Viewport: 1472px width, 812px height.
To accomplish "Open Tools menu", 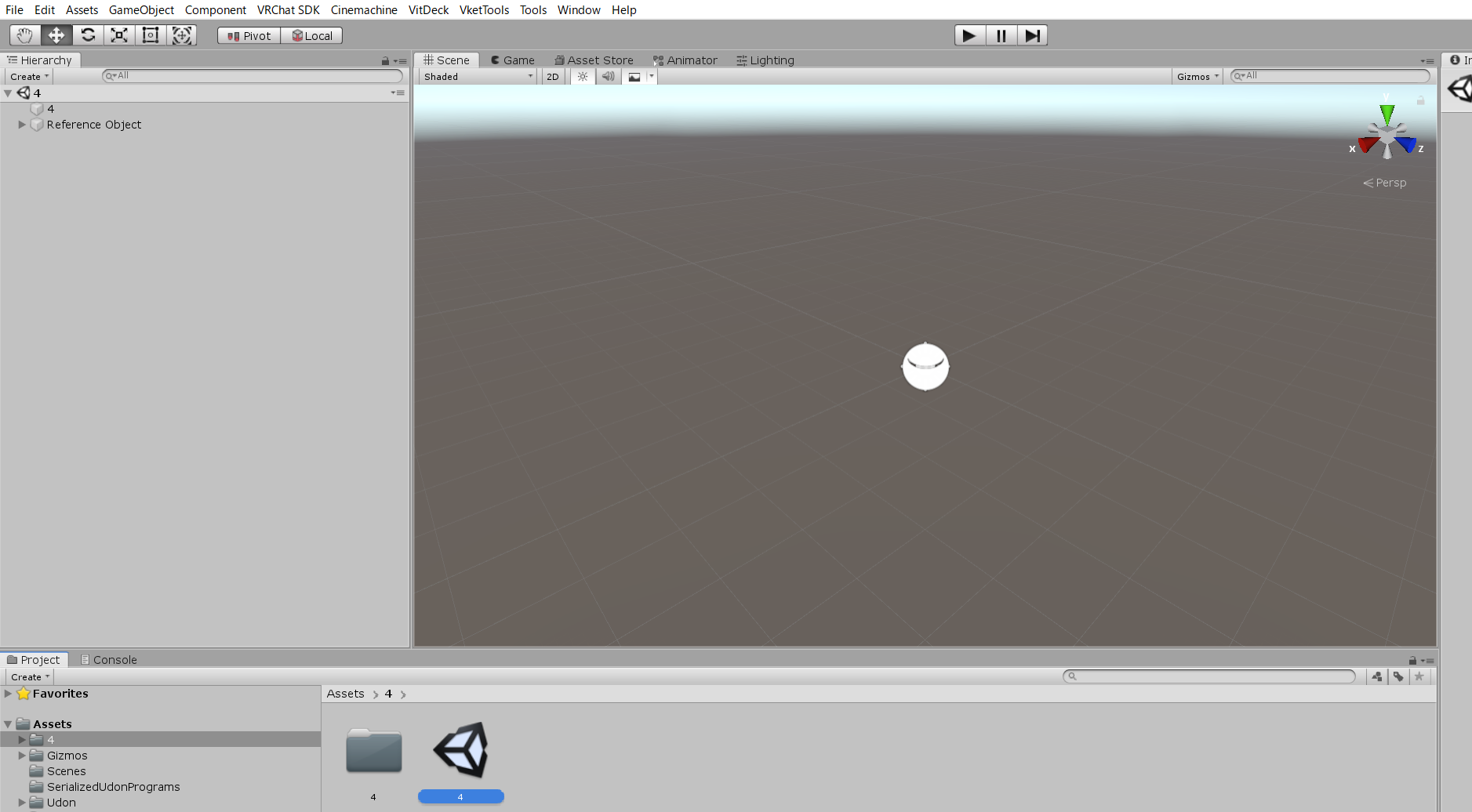I will [533, 10].
